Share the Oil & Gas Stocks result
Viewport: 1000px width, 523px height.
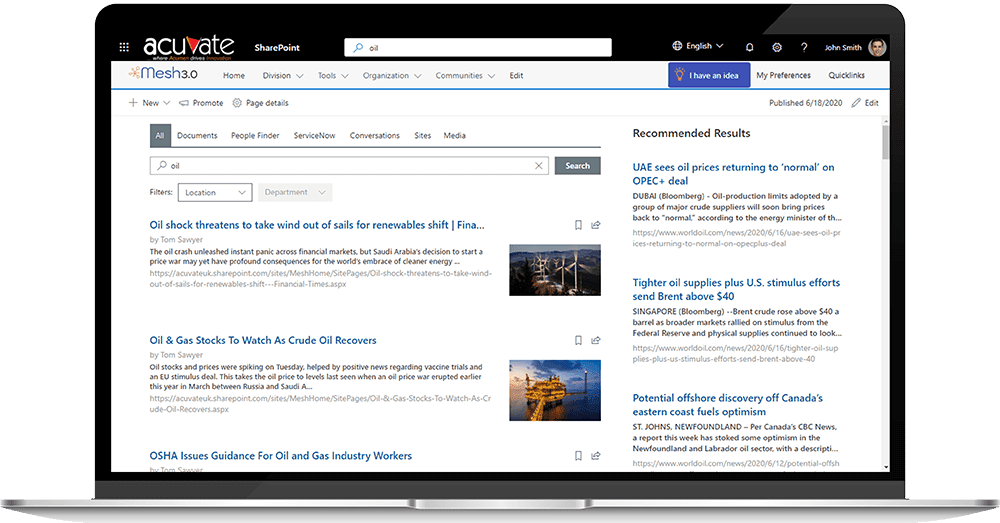[596, 341]
